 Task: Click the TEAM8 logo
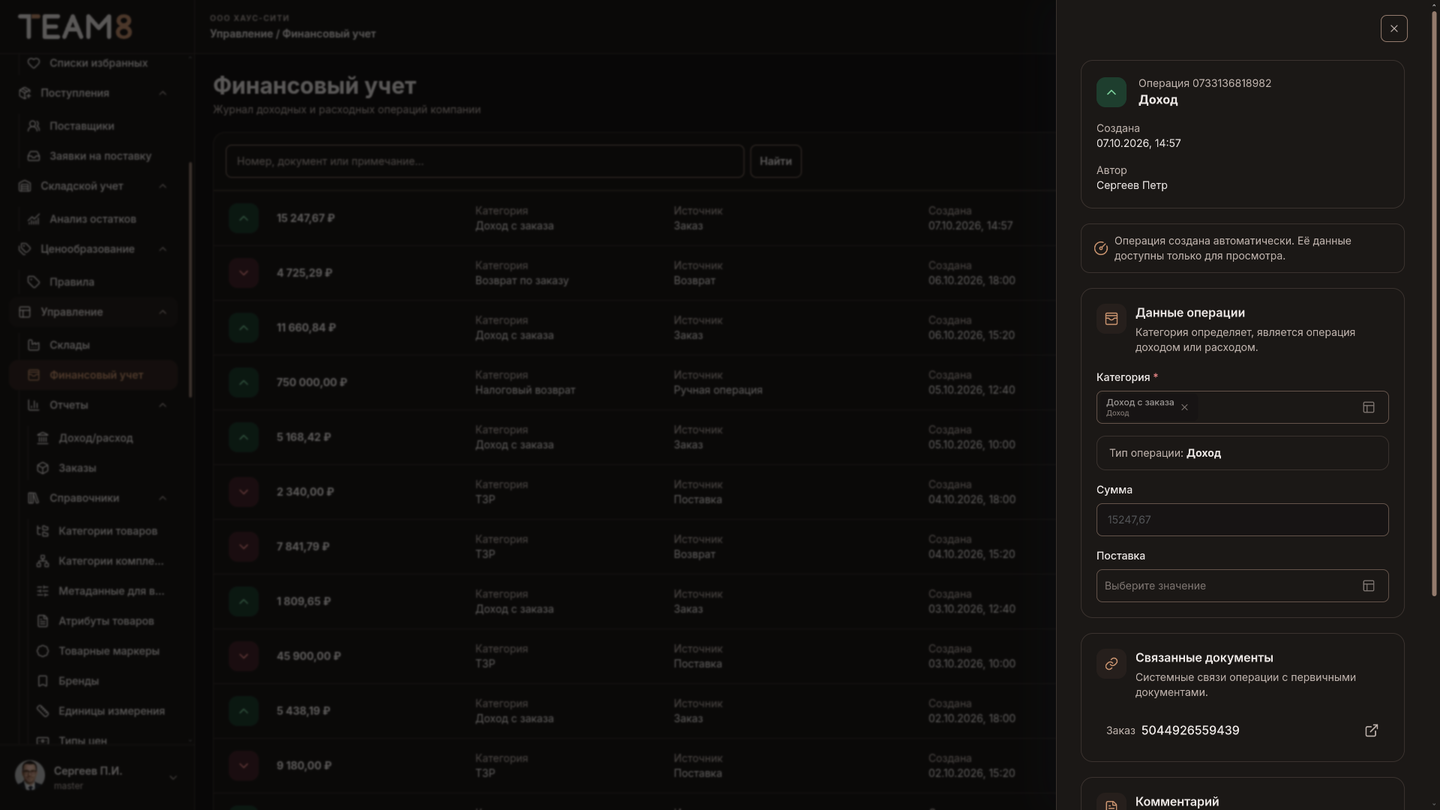click(x=75, y=26)
